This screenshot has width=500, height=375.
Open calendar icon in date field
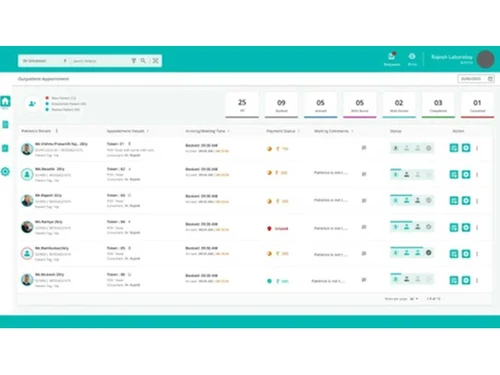click(490, 79)
